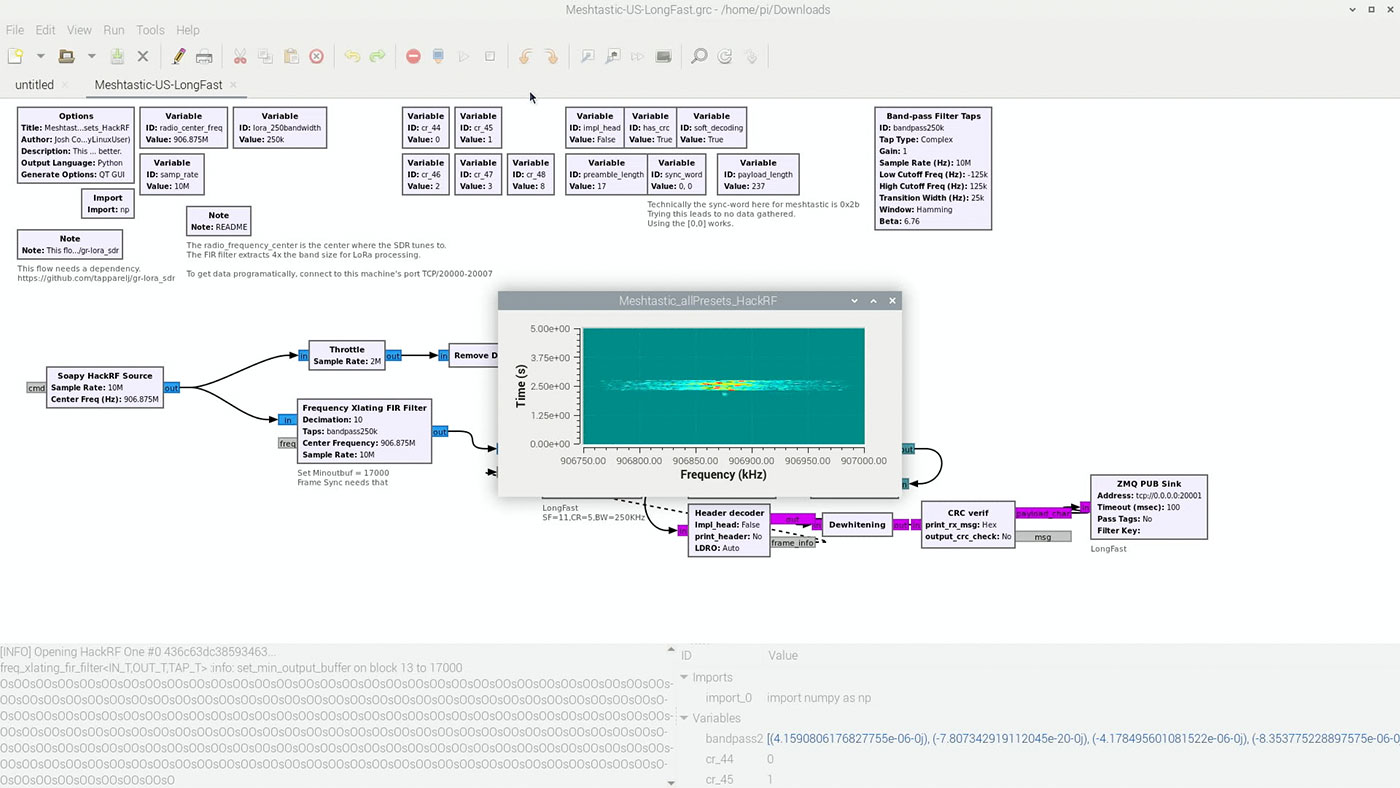Click the Copy icon in the toolbar

click(x=265, y=57)
